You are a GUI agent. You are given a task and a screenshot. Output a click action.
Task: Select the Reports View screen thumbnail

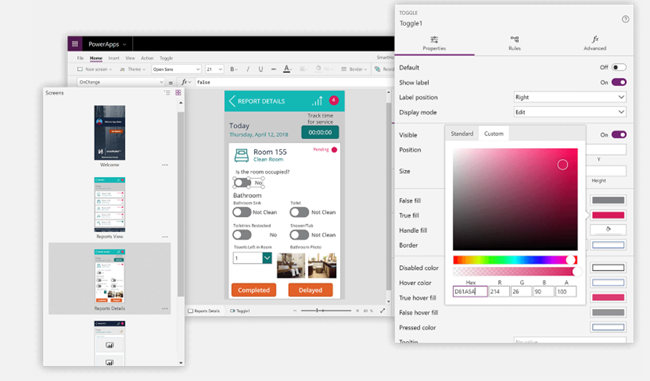point(109,204)
